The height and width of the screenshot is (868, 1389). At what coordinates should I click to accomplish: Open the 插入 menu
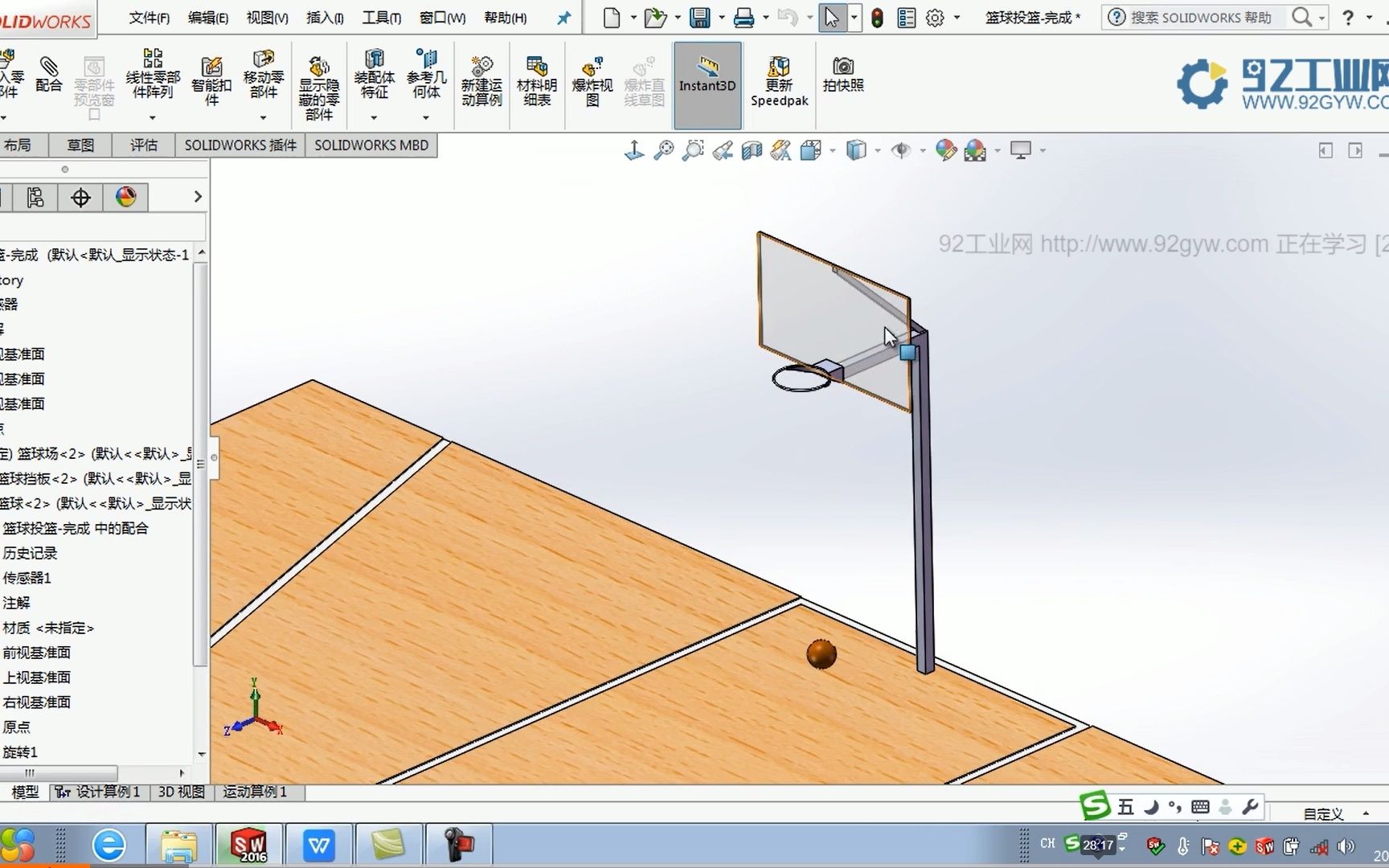tap(323, 17)
